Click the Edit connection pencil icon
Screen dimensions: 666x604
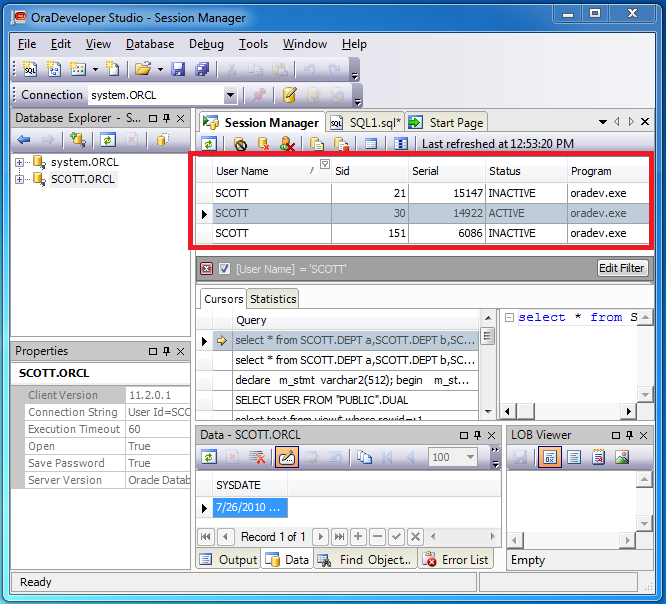(x=289, y=95)
